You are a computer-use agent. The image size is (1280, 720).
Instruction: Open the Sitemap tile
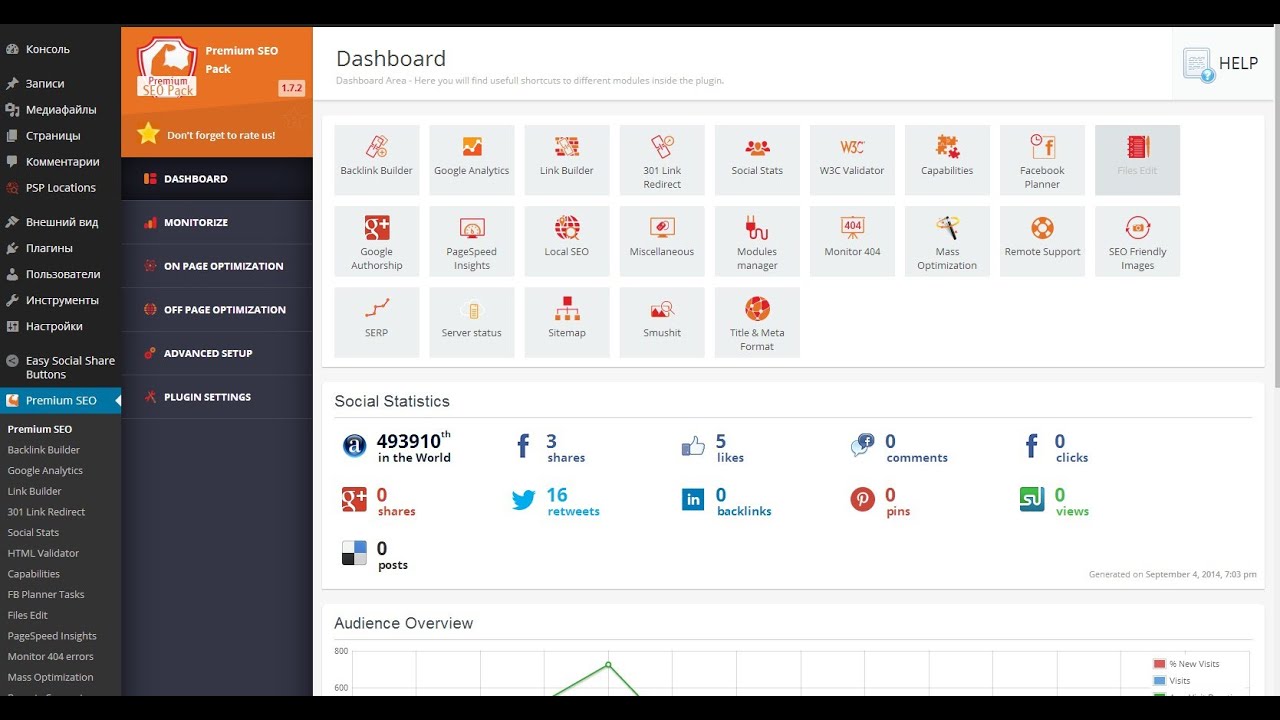567,322
